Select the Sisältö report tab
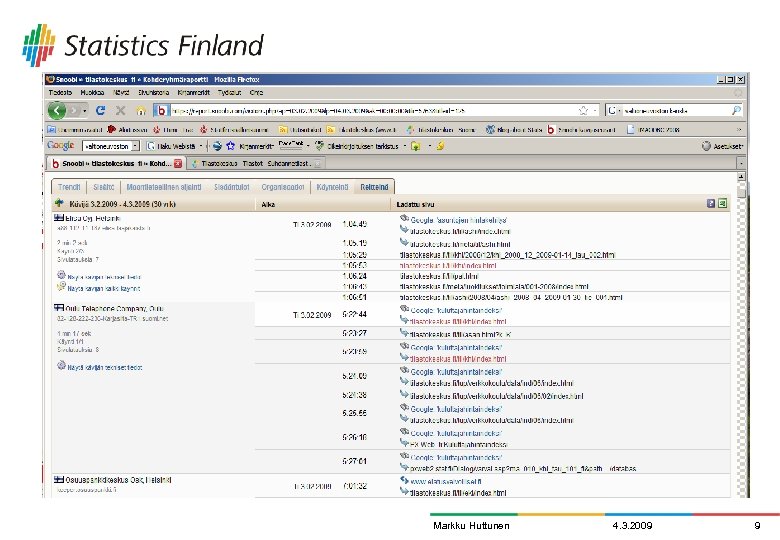 coord(103,187)
